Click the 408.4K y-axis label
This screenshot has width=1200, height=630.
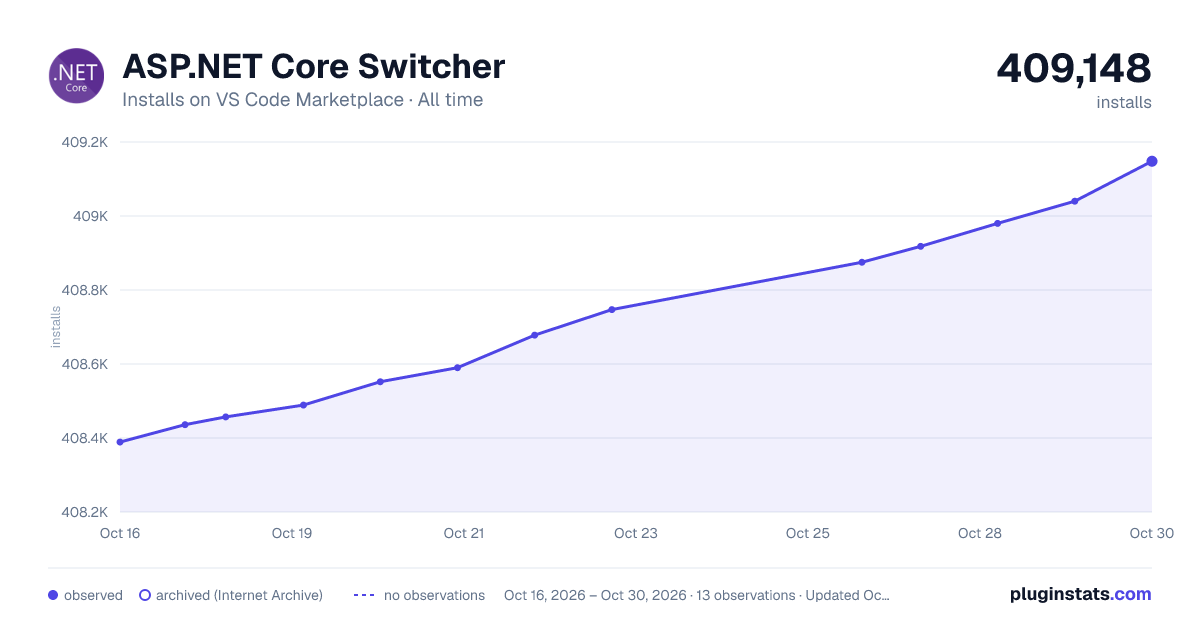pyautogui.click(x=84, y=438)
